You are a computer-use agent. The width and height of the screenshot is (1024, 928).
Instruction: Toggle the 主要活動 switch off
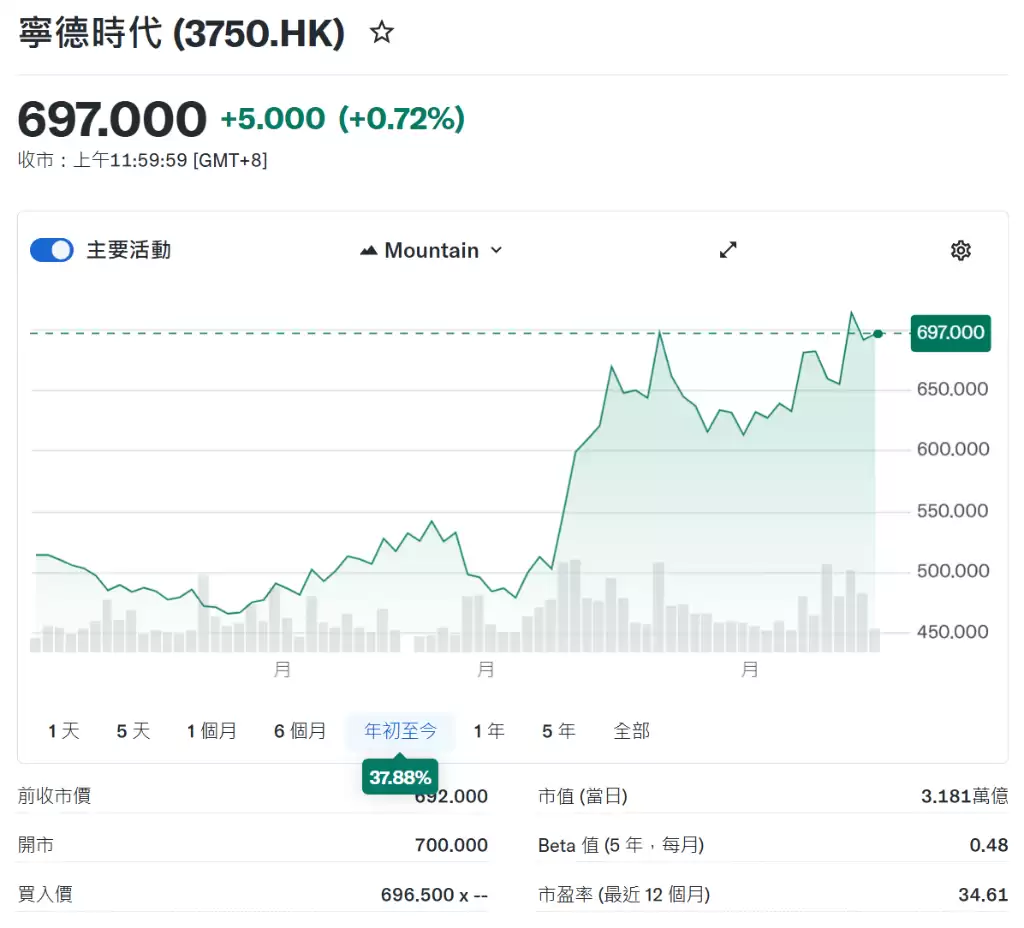tap(52, 250)
